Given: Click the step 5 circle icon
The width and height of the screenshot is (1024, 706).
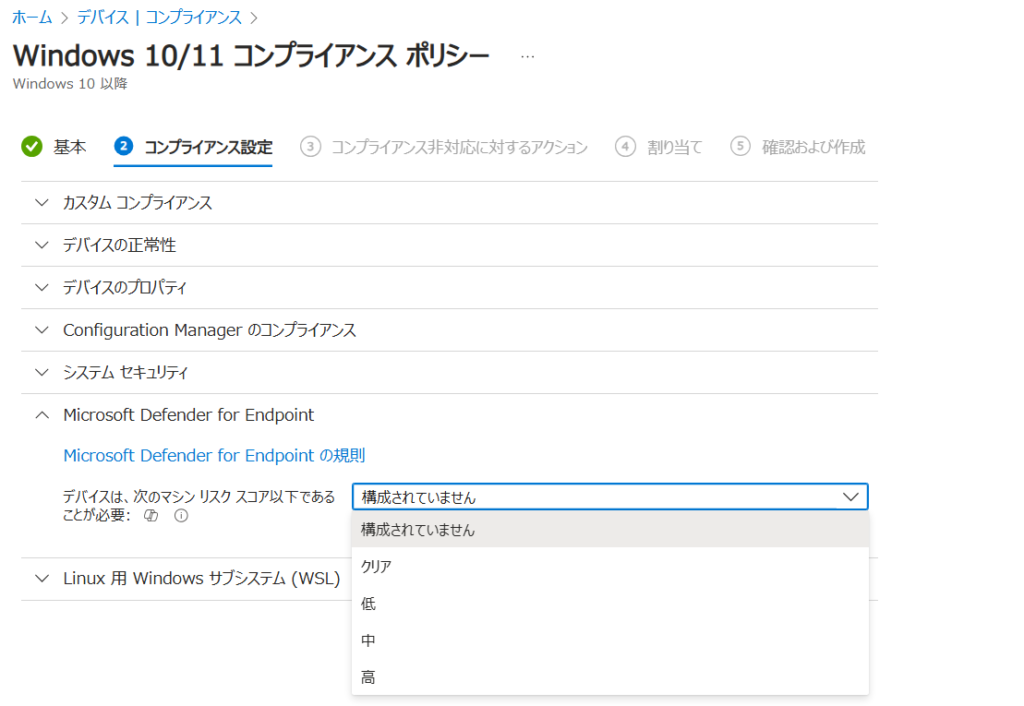Looking at the screenshot, I should (740, 146).
